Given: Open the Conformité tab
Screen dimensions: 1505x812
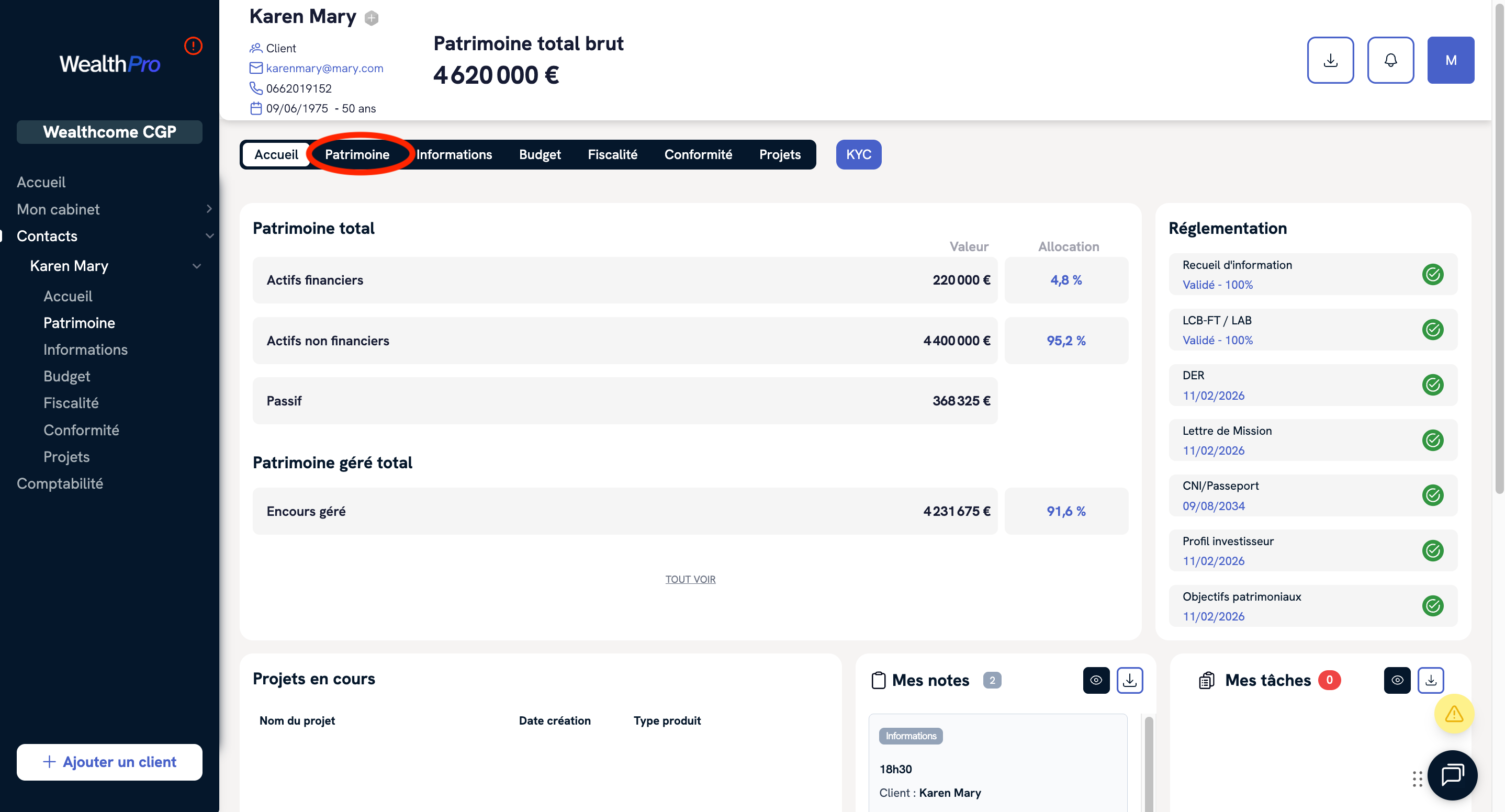Looking at the screenshot, I should pyautogui.click(x=698, y=154).
